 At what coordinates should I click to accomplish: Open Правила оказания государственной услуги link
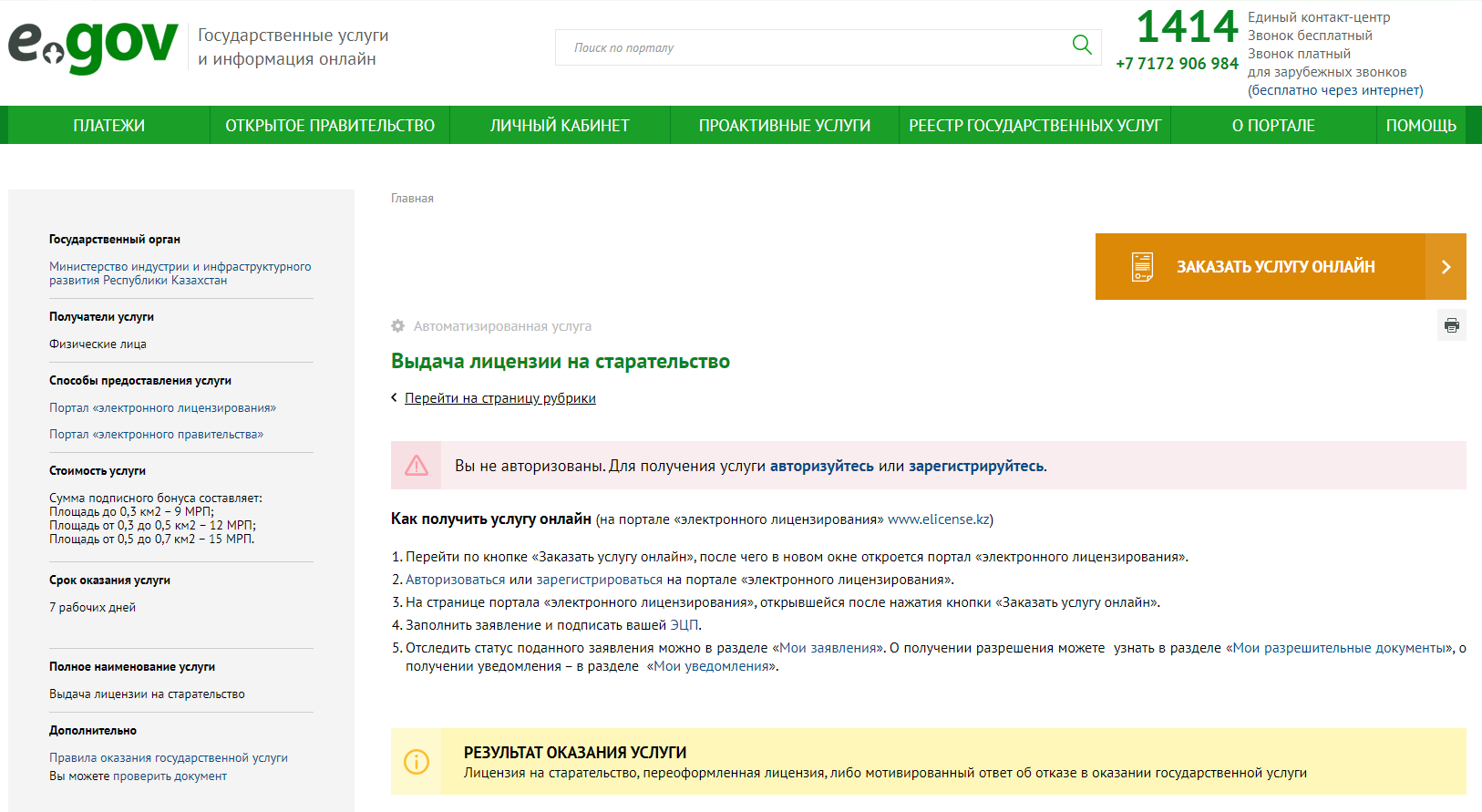point(169,757)
